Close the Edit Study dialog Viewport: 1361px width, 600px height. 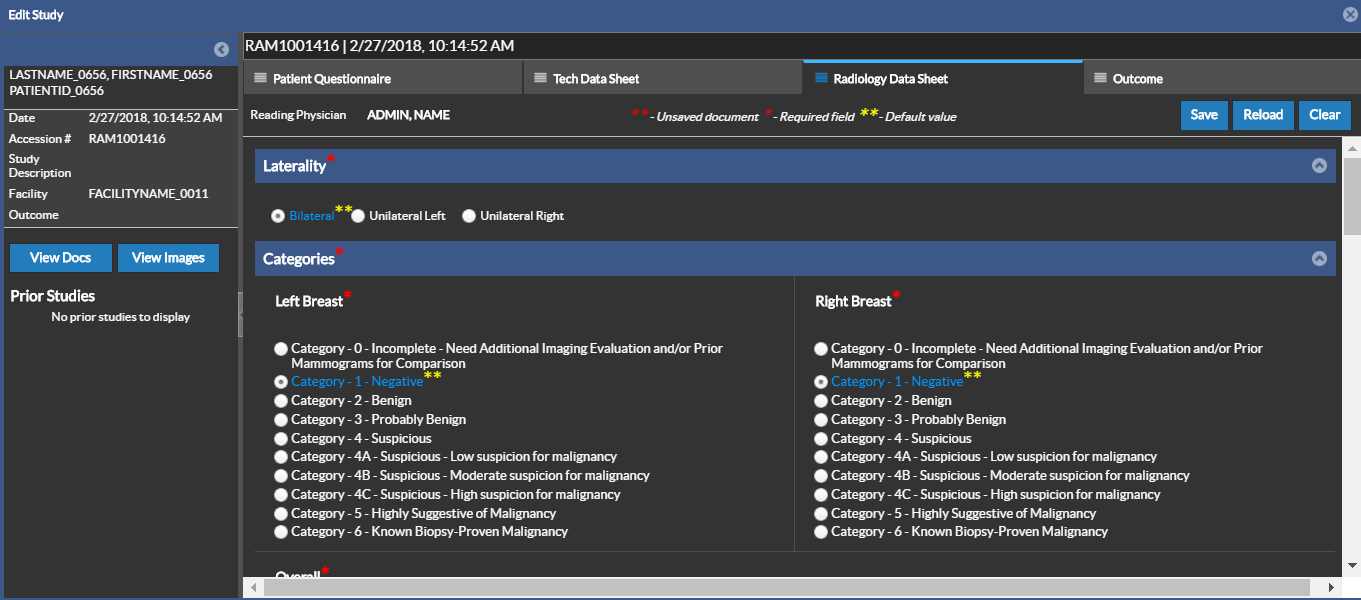[x=1350, y=15]
